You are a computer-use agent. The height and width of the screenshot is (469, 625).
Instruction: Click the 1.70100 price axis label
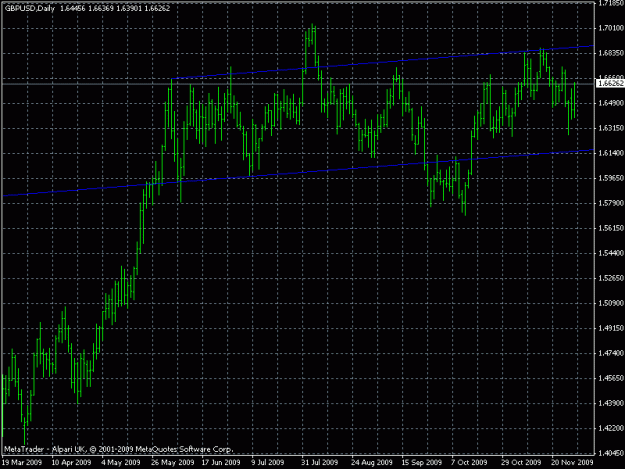[611, 28]
